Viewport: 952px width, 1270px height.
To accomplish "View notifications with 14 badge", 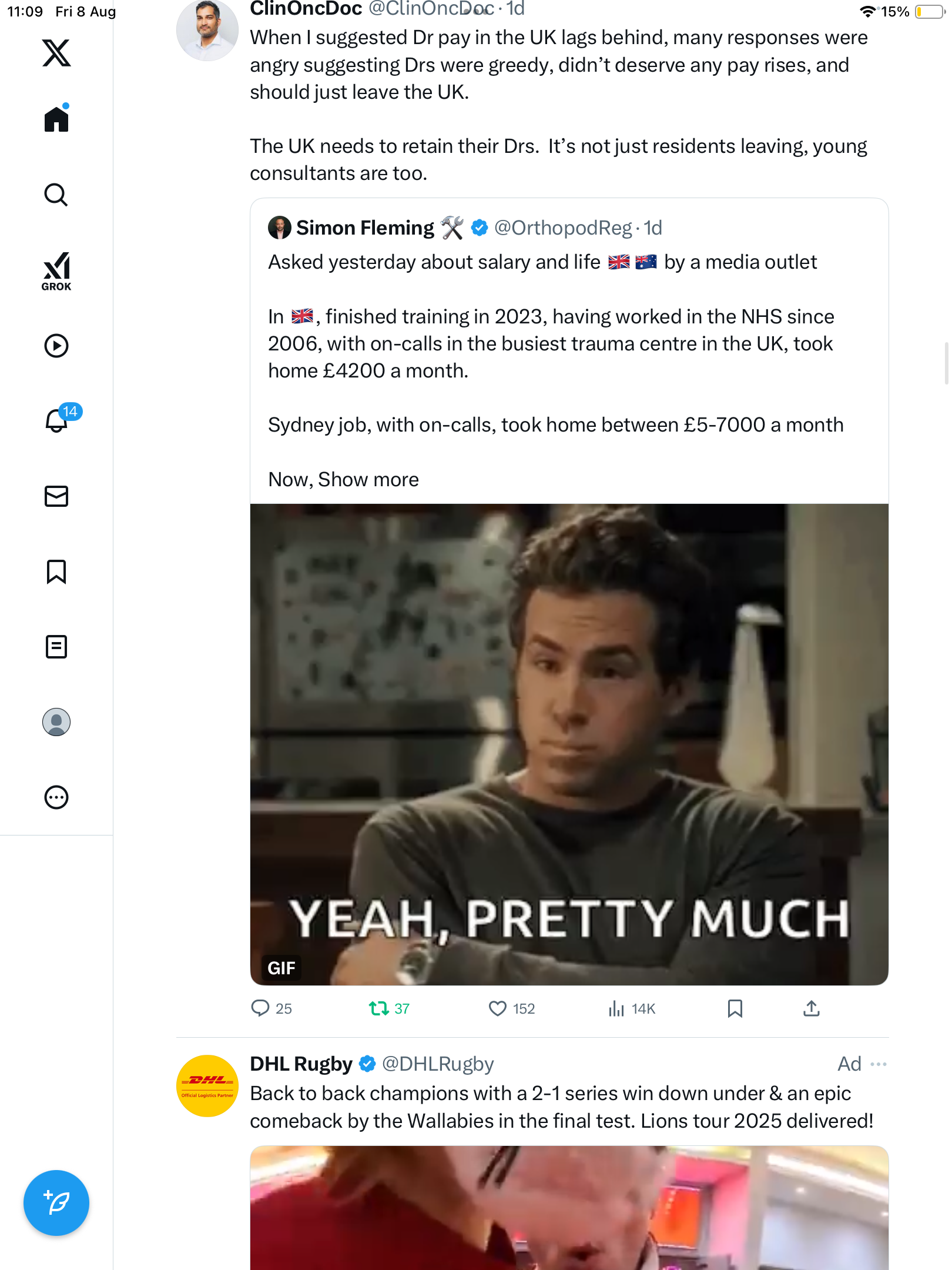I will (x=56, y=420).
